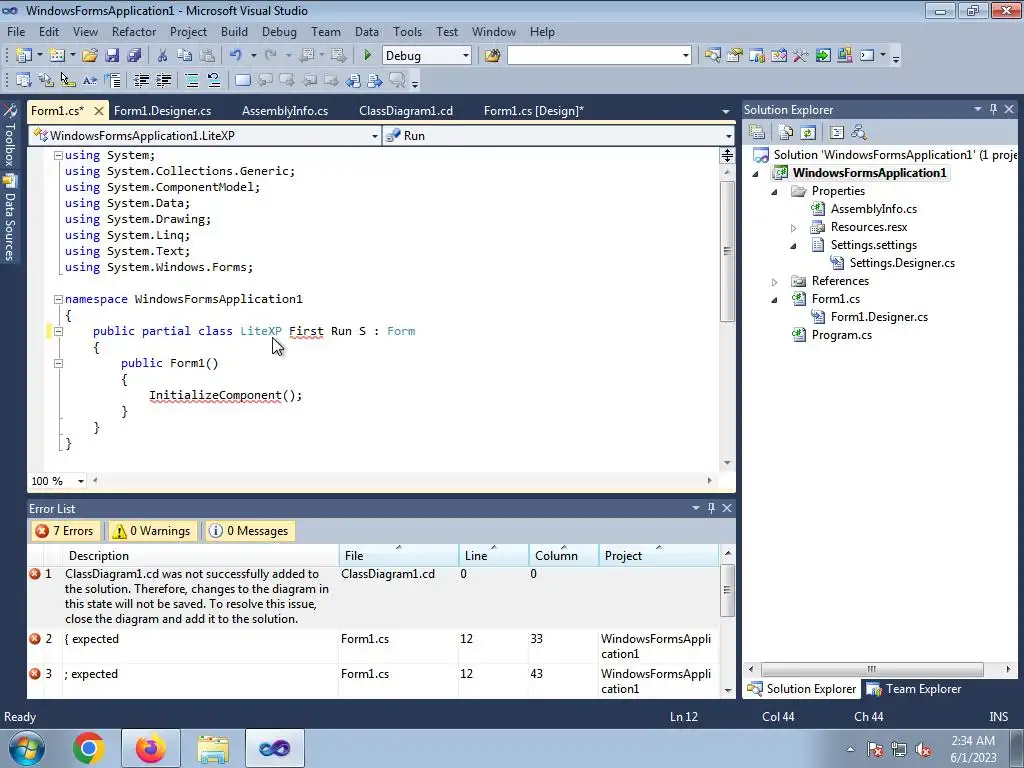Open the active documents tab list dropdown
The image size is (1024, 768).
point(726,112)
